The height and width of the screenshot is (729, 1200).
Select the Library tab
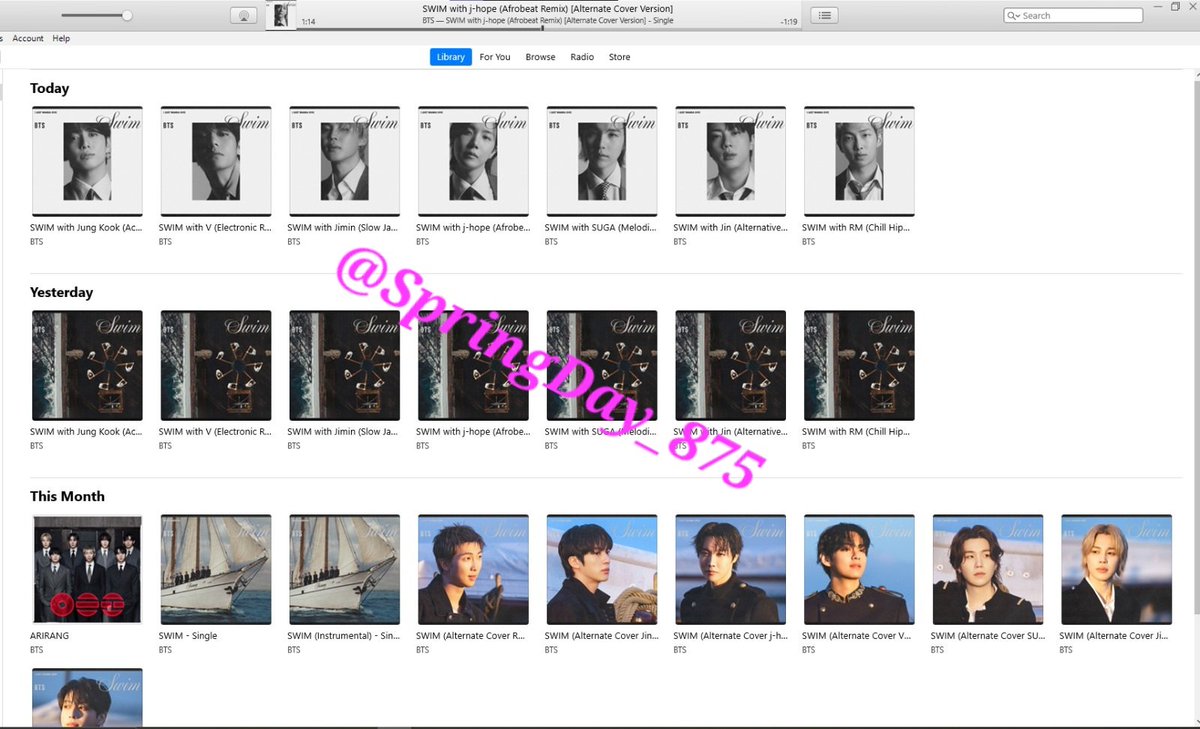tap(451, 57)
